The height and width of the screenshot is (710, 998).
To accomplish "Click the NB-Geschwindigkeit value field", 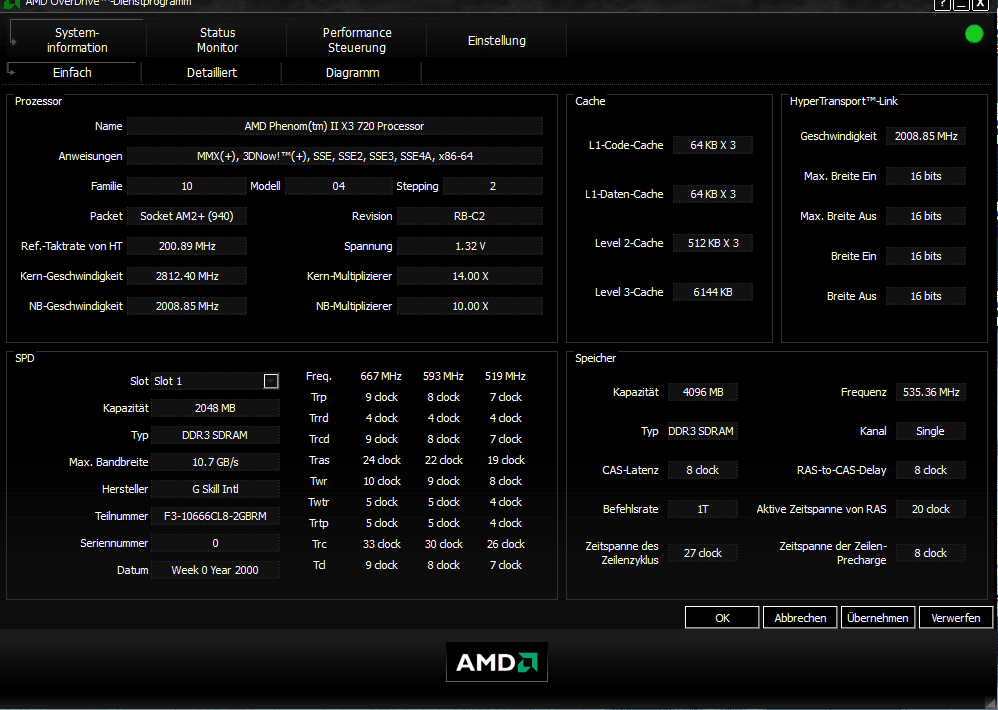I will point(186,306).
